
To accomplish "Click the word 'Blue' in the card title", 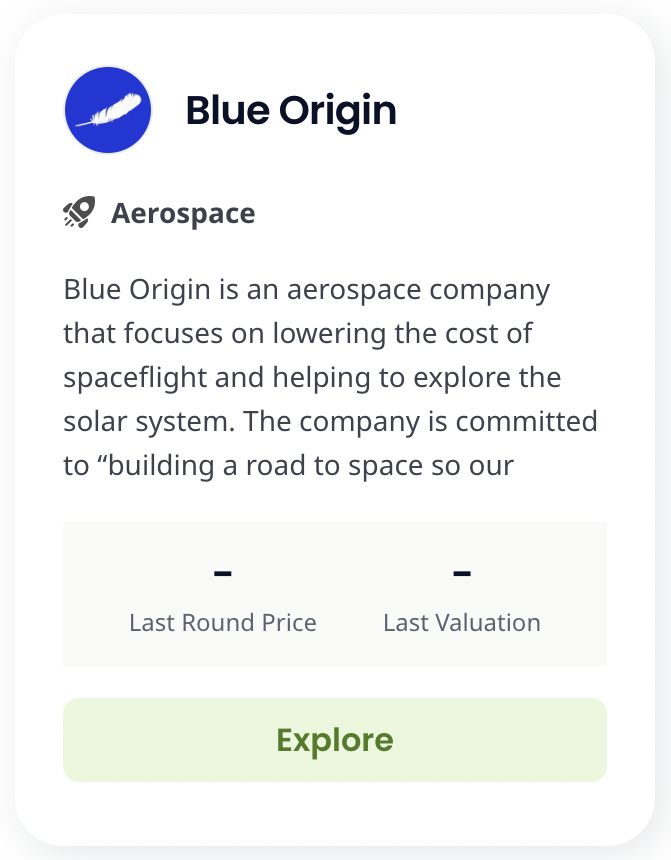I will 228,110.
